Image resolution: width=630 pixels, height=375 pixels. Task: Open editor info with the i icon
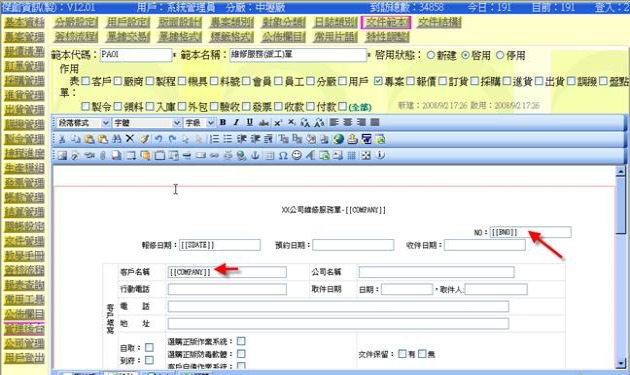[x=380, y=155]
